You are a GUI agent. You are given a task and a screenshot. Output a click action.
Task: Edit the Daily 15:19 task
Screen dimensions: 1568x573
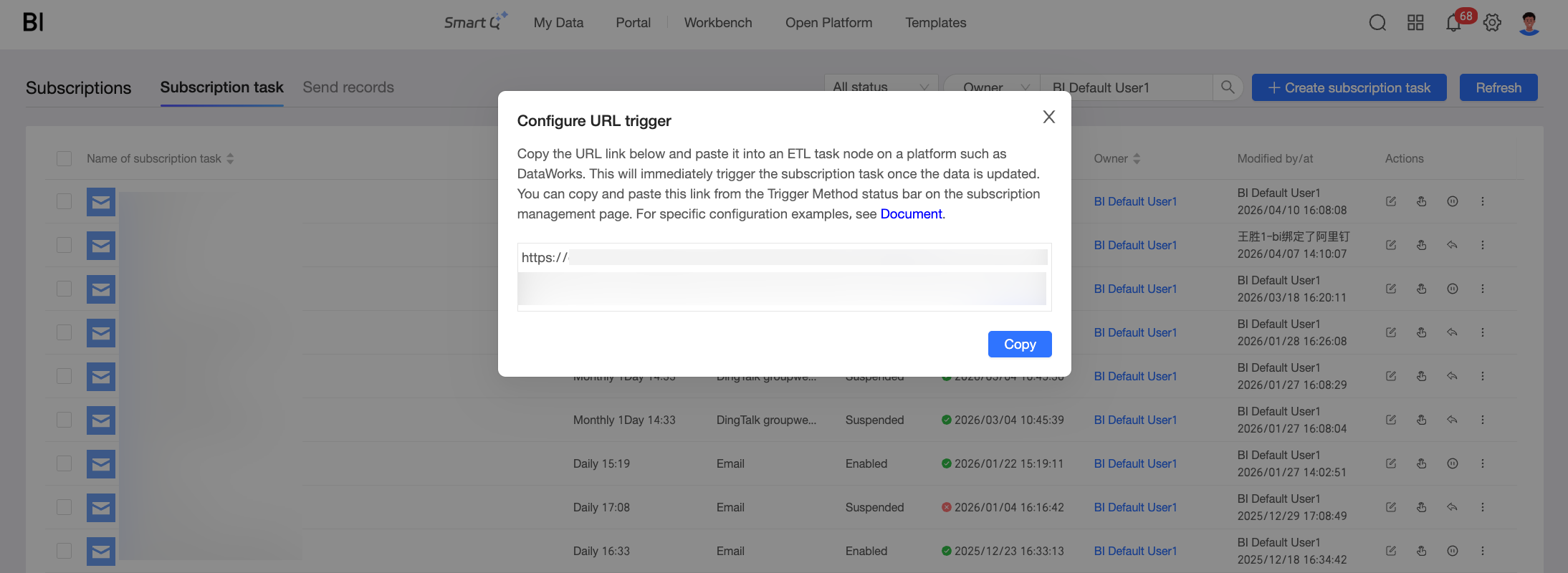[x=1391, y=463]
